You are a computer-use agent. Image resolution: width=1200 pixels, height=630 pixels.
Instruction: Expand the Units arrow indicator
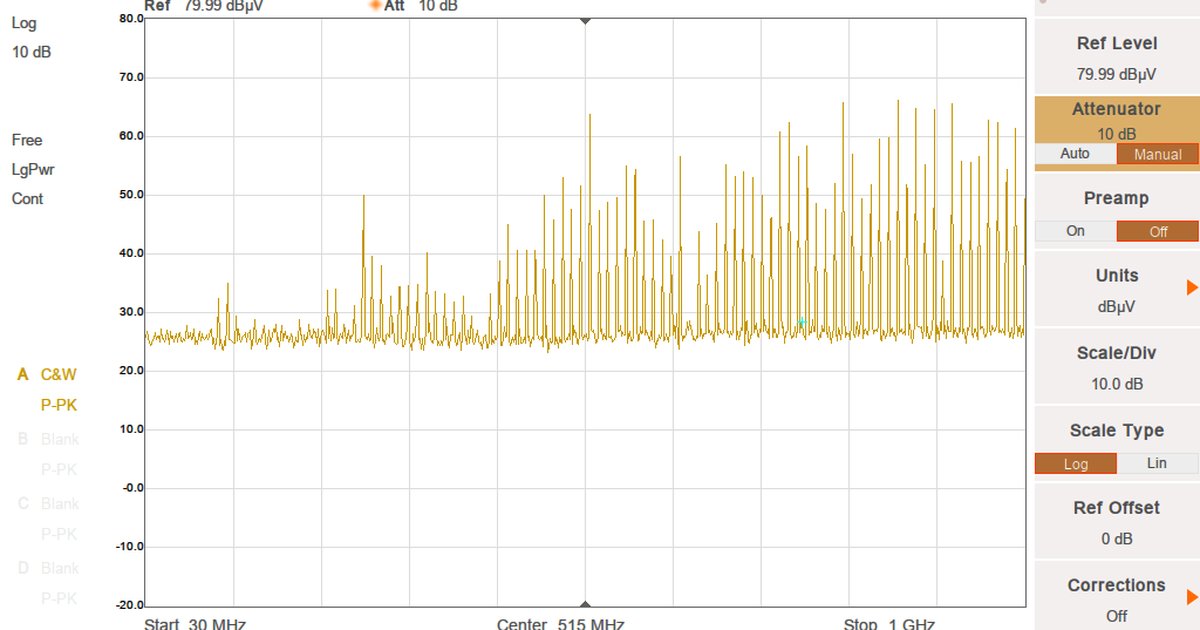pyautogui.click(x=1192, y=288)
